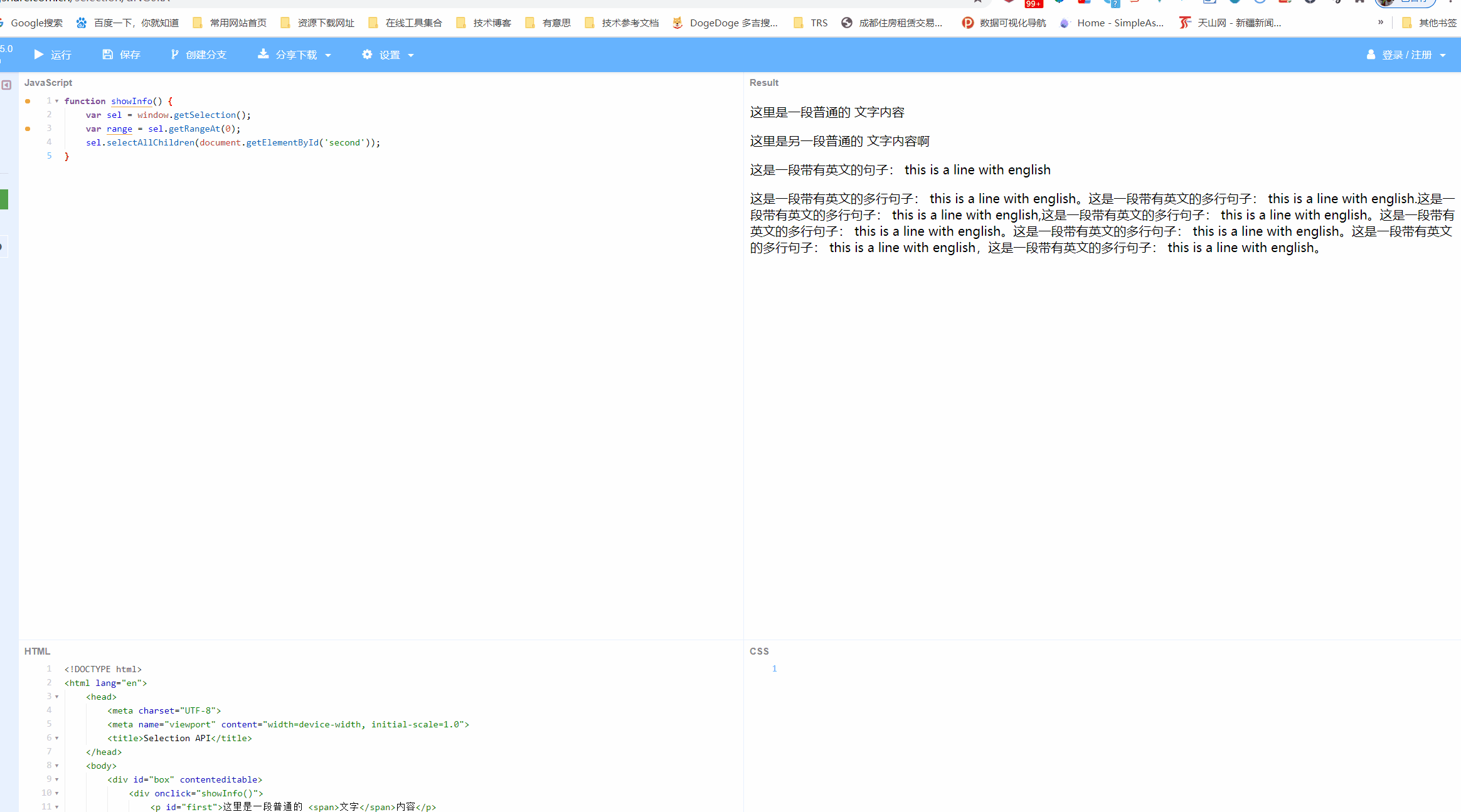Fold the box div at line 9
Screen dimensions: 1461x812
pyautogui.click(x=57, y=779)
